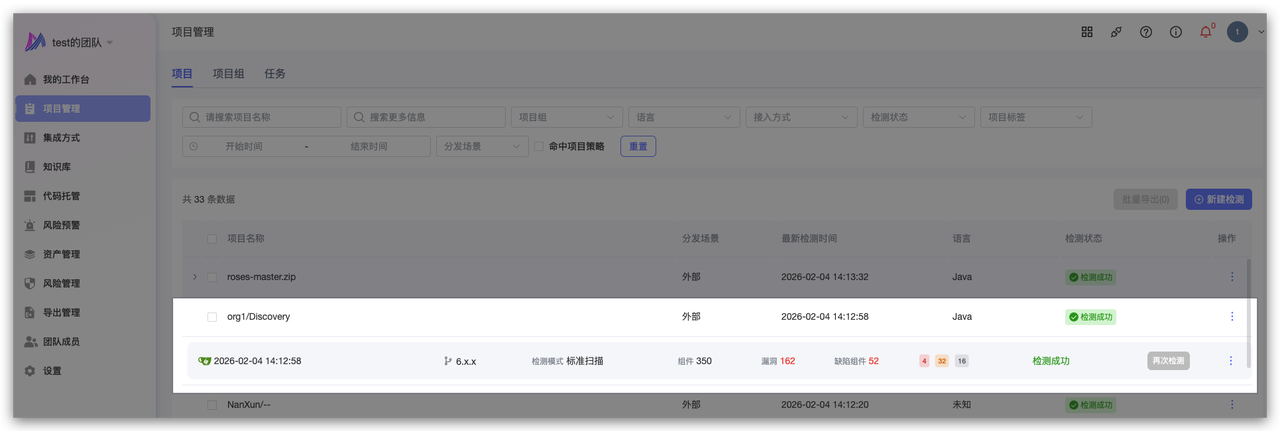Switch to the 项目组 tab

[x=229, y=74]
